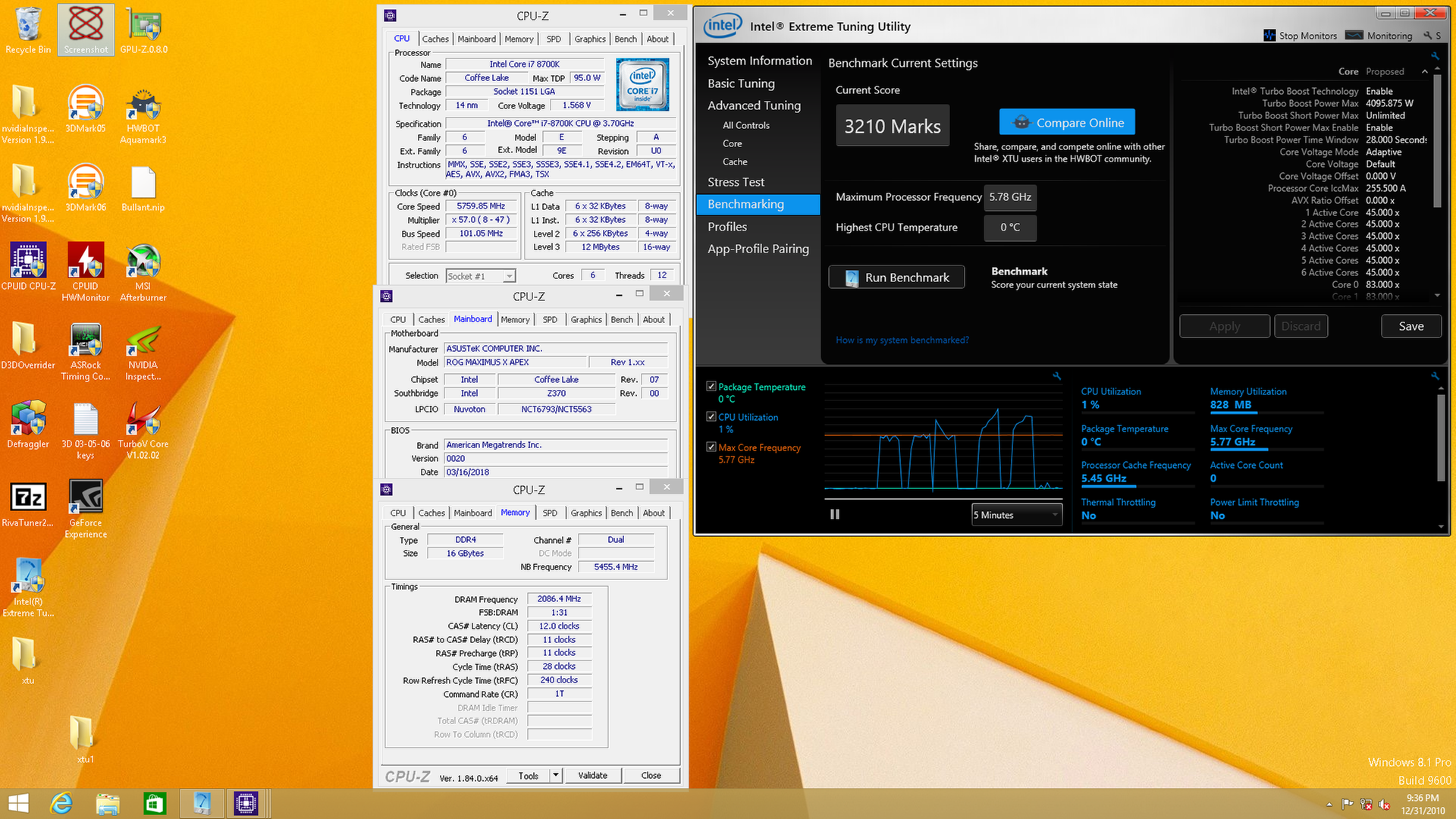Open Stress Test in XTU sidebar
Screen dimensions: 1456x819
[736, 182]
